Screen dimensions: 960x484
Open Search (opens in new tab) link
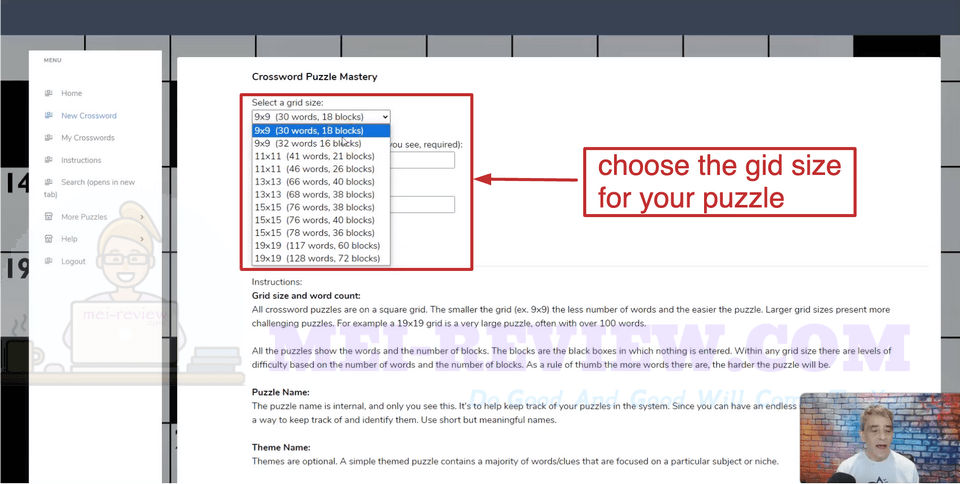(x=89, y=188)
